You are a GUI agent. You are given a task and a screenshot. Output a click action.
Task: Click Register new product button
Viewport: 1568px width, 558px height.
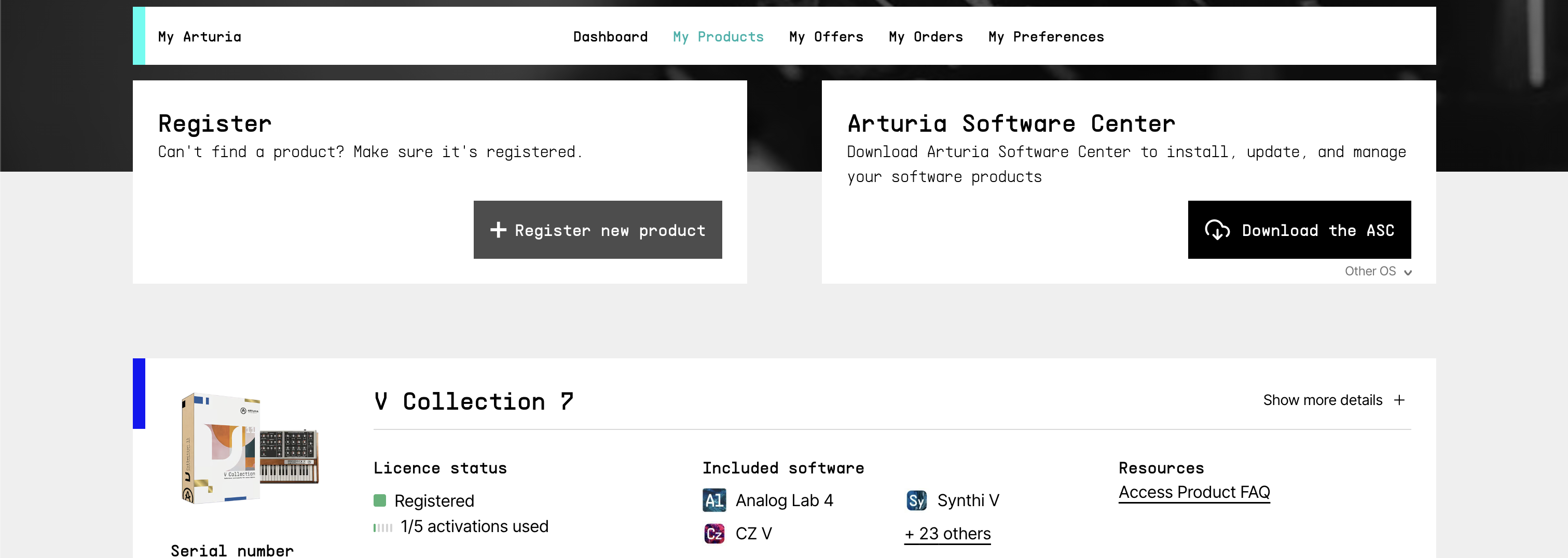pyautogui.click(x=598, y=230)
